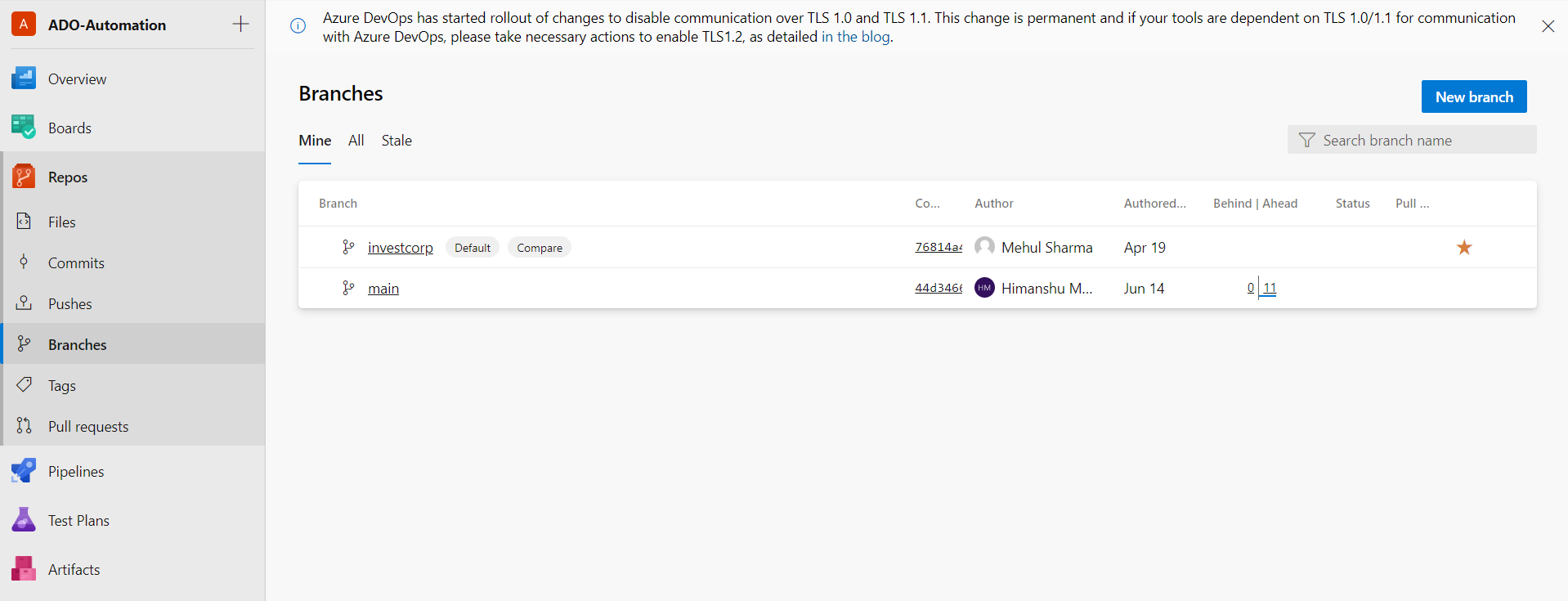This screenshot has height=601, width=1568.
Task: Click the Test Plans menu label
Action: point(78,521)
